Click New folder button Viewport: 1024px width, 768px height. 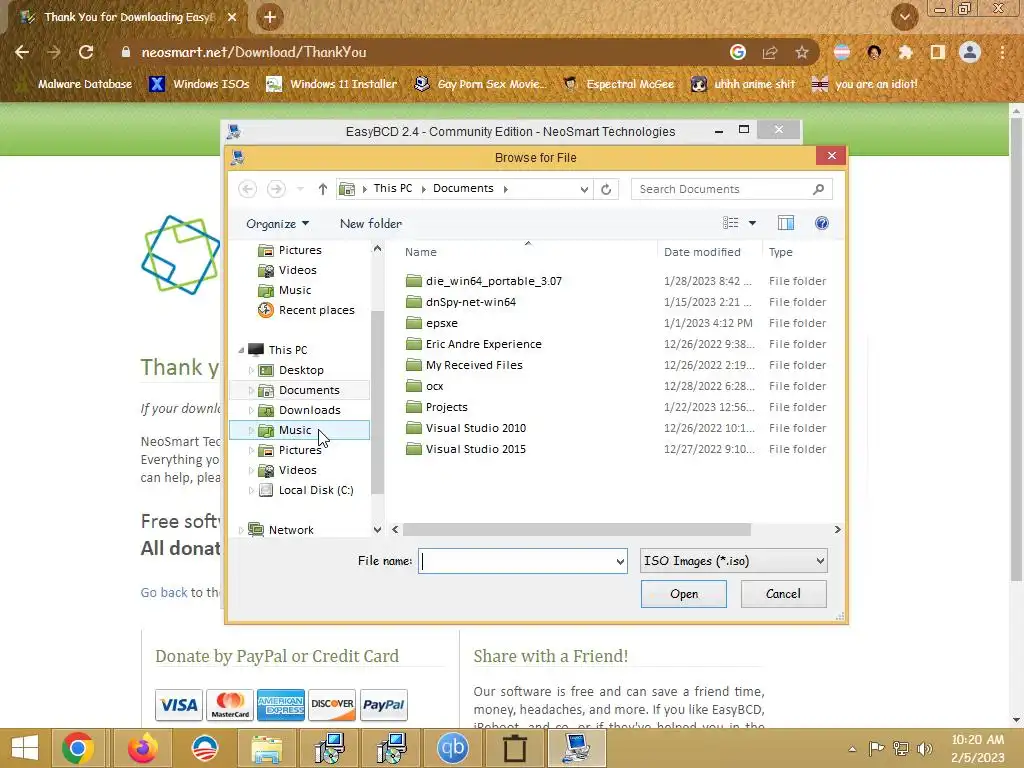pos(371,224)
